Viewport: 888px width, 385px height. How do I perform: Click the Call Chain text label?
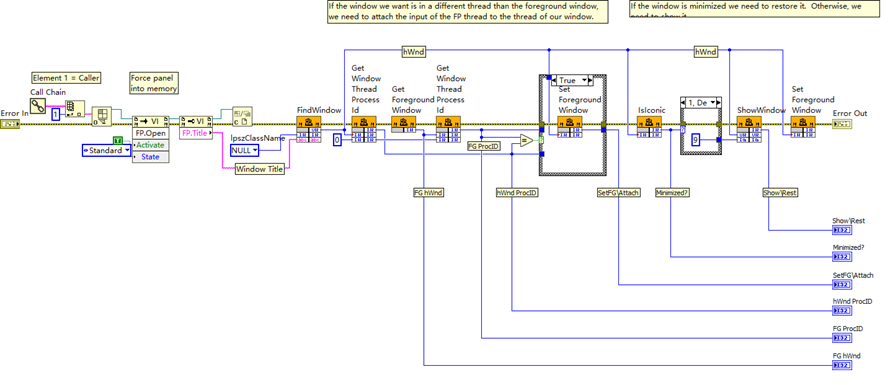pos(48,92)
